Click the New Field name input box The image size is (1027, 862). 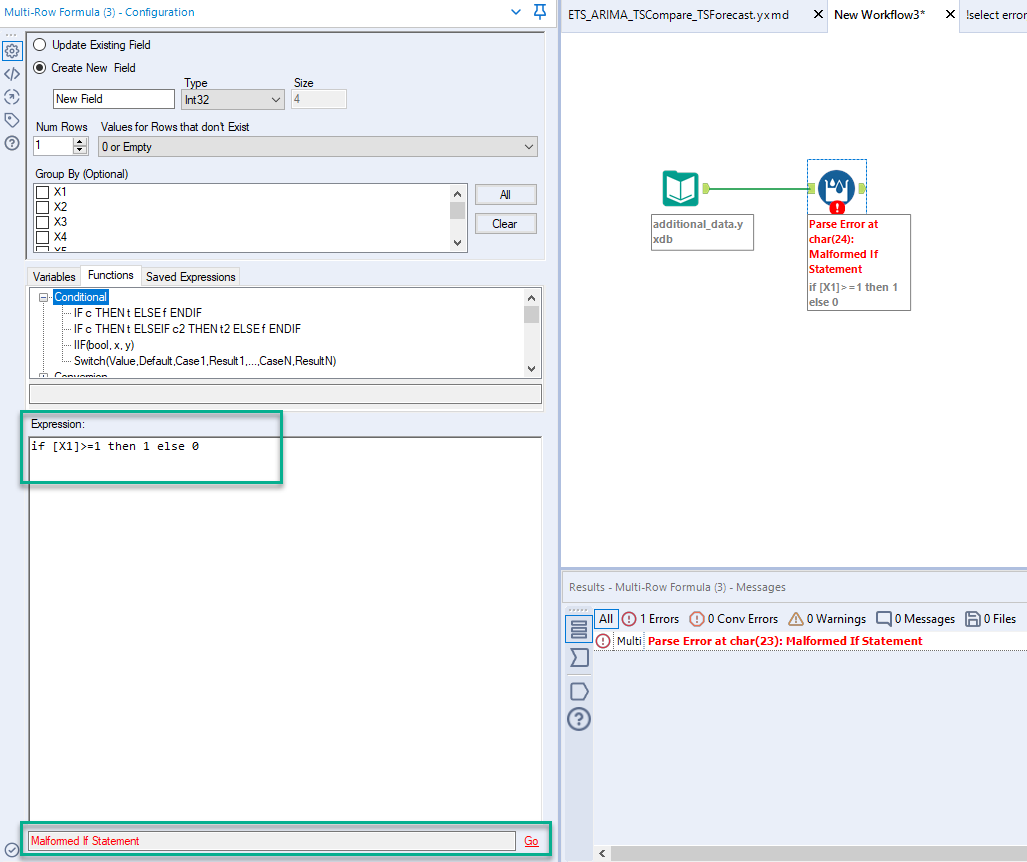click(113, 99)
